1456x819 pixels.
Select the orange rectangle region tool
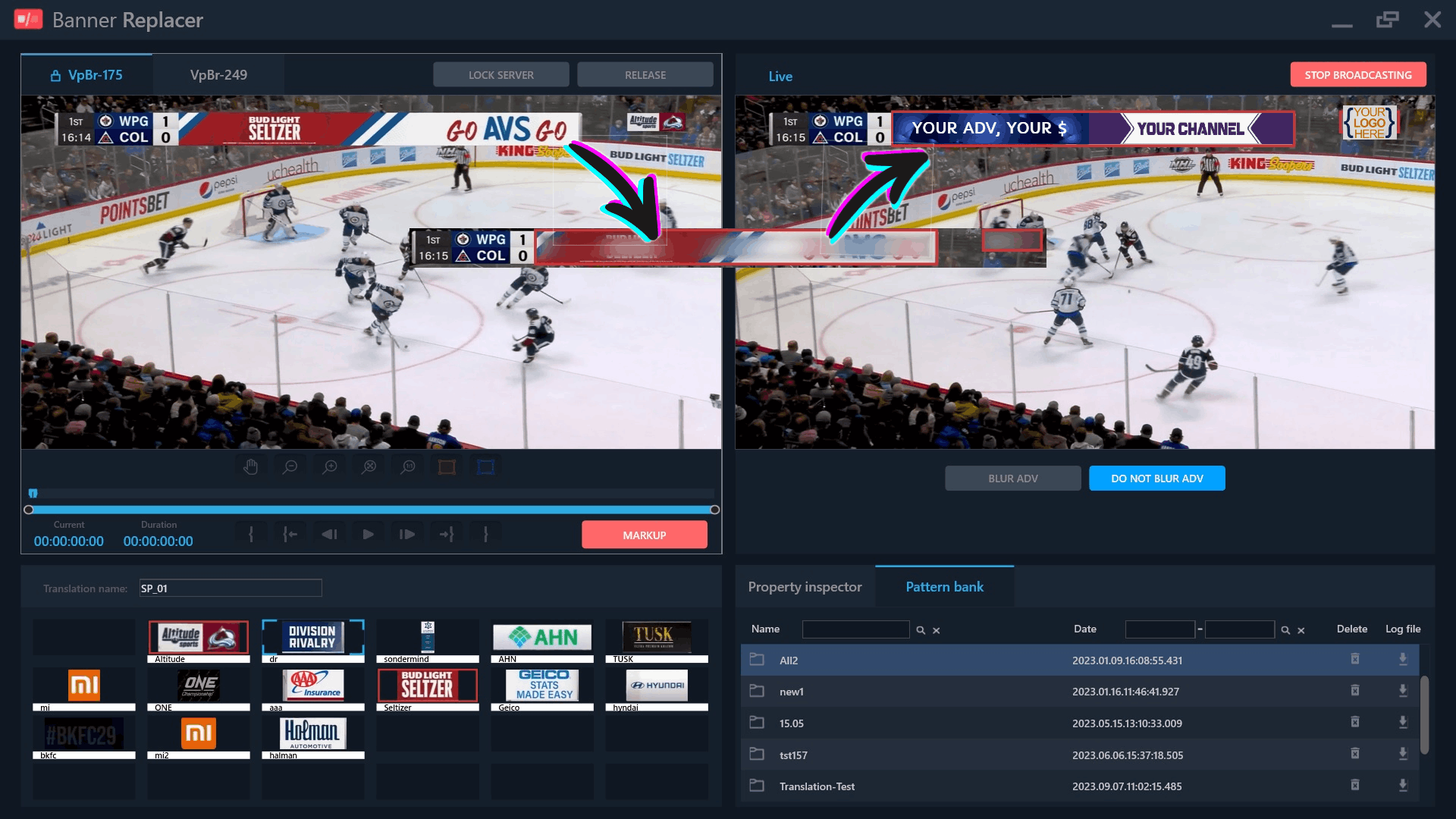[x=447, y=467]
